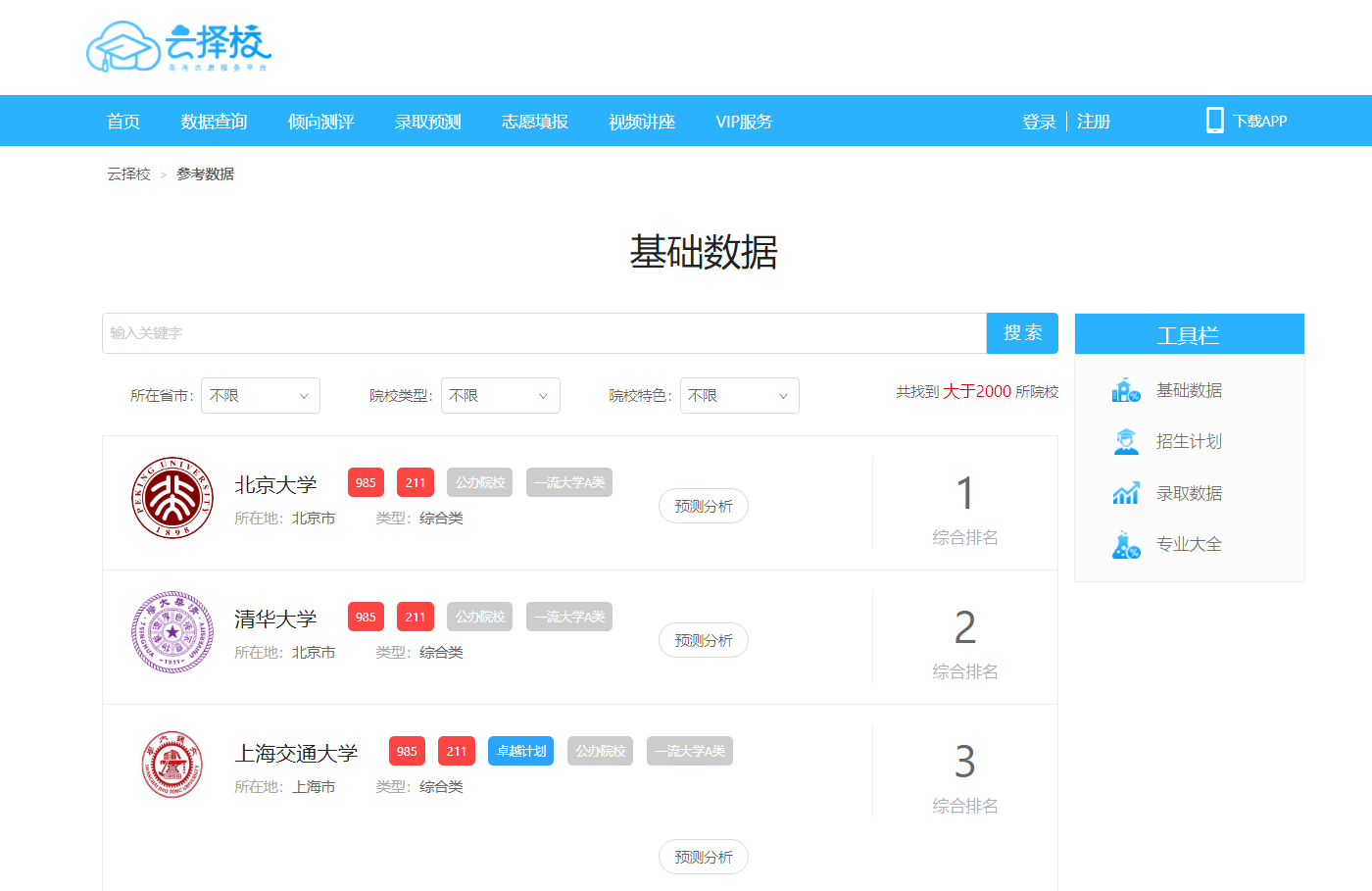This screenshot has height=891, width=1372.
Task: Click the 211 tag for 上海交通大学
Action: tap(457, 751)
